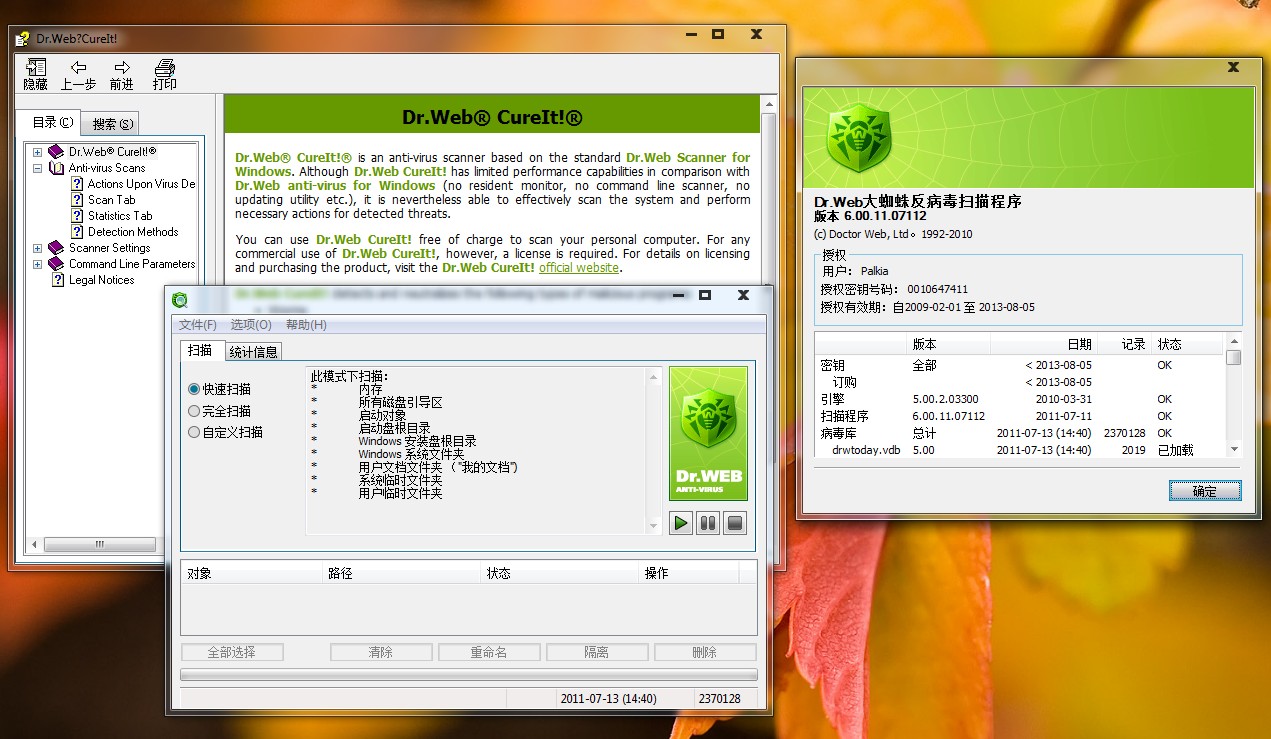Click Anti-virus Scans open book icon
This screenshot has width=1271, height=739.
56,168
